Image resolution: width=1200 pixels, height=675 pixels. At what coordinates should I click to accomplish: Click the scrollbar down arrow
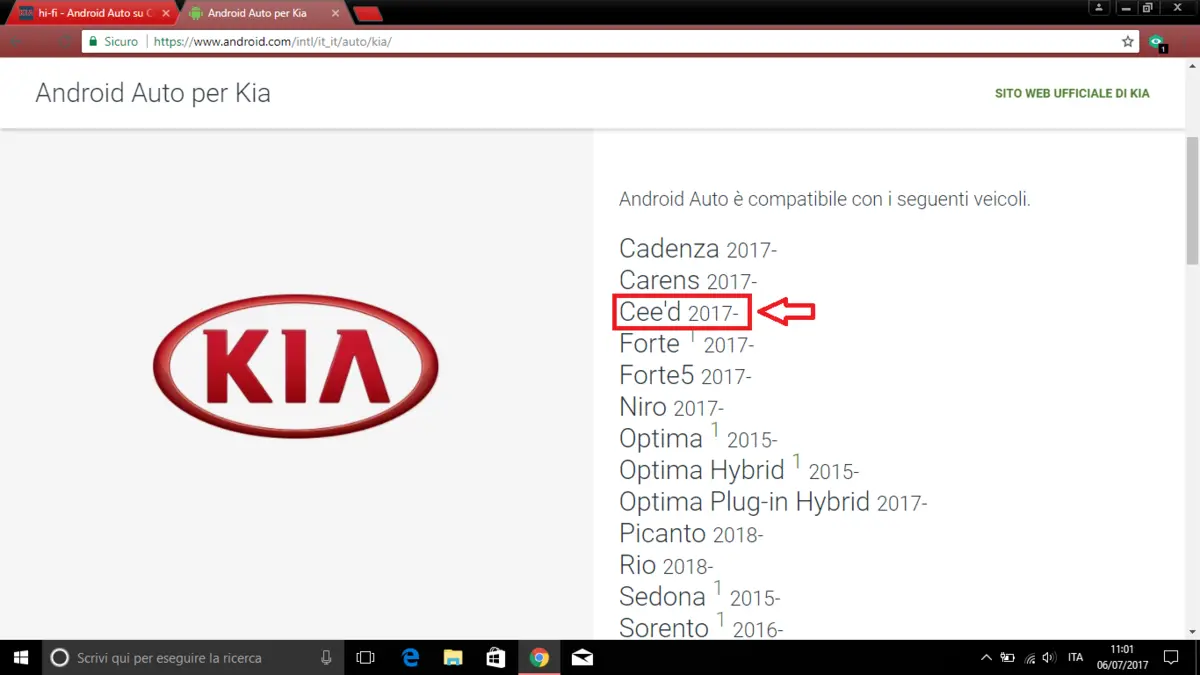point(1191,632)
